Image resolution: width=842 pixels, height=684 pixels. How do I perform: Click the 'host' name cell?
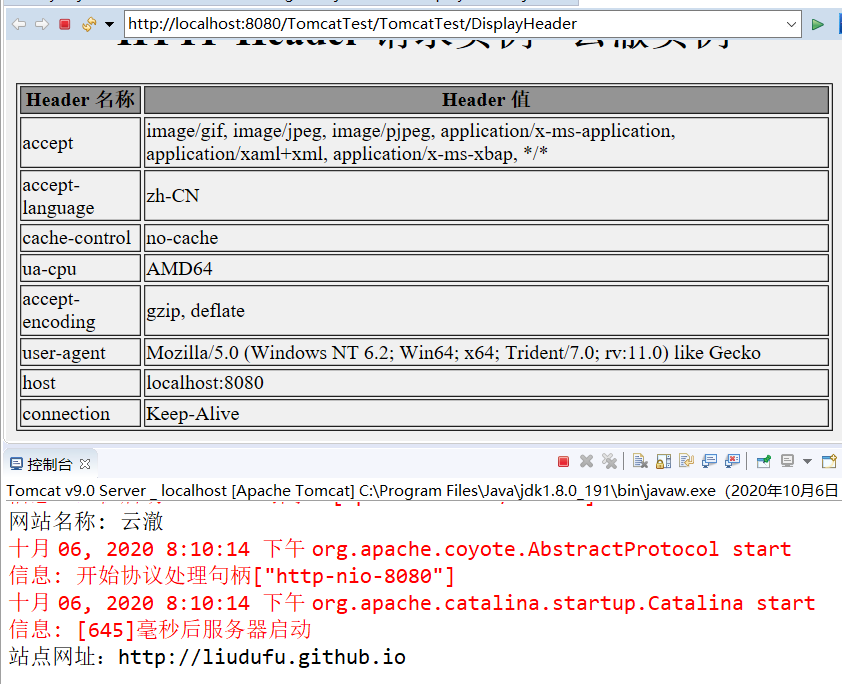coord(81,383)
